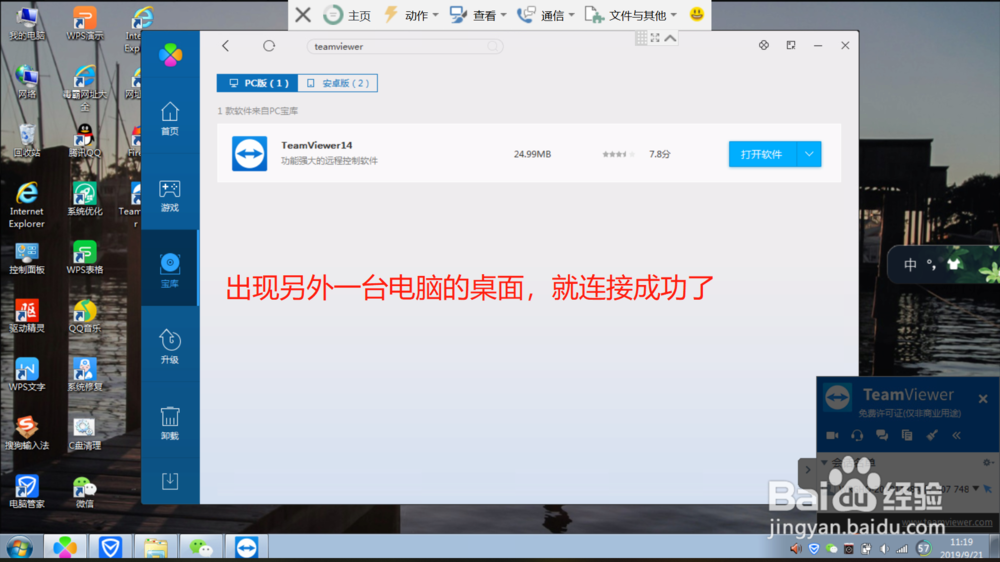Screen dimensions: 1000x562
Task: Click the input method shirt skin icon
Action: tap(953, 264)
